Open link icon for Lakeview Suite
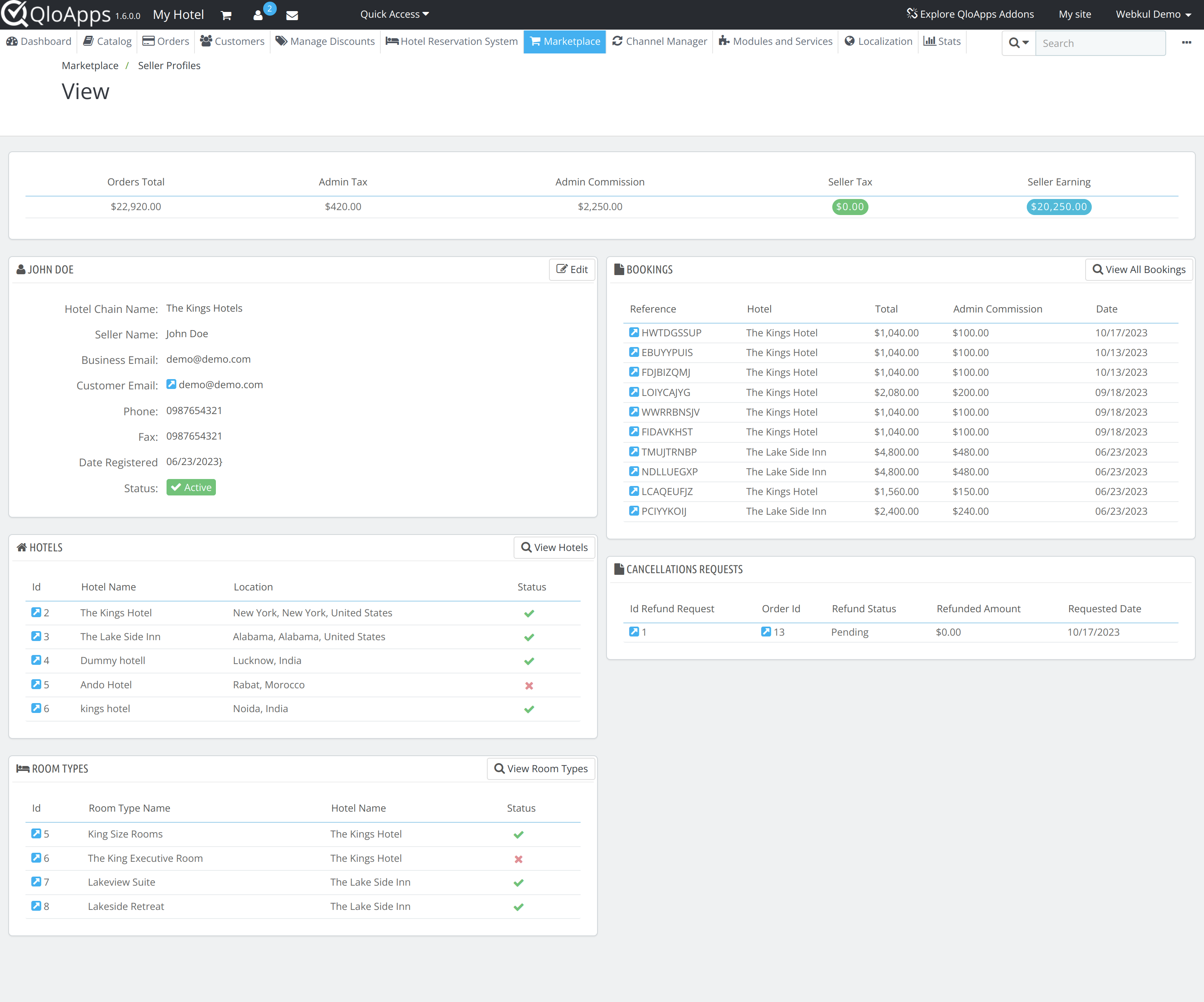Image resolution: width=1204 pixels, height=1002 pixels. tap(36, 882)
